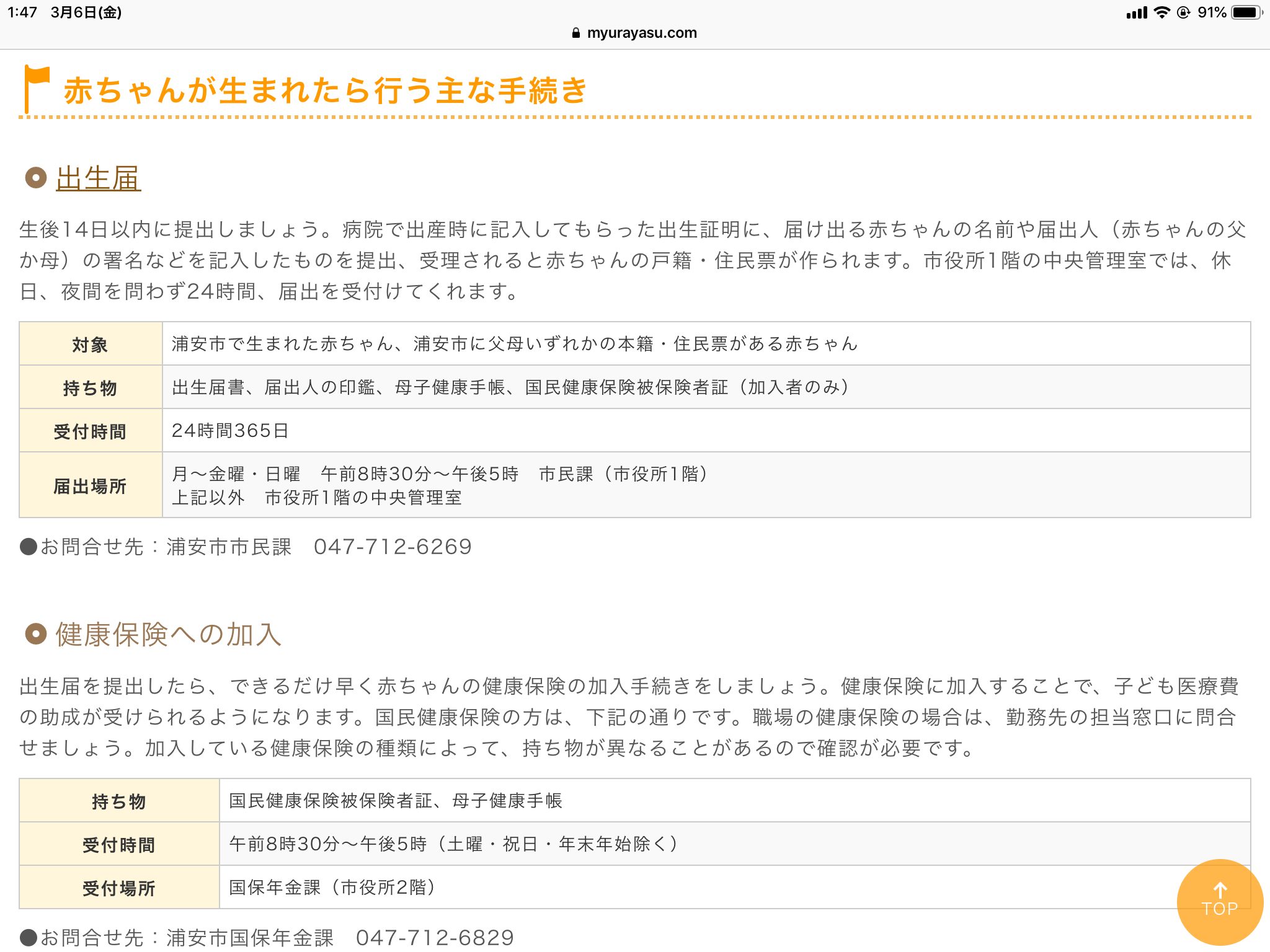Tap the Wi-Fi status icon
This screenshot has height=952, width=1270.
(1161, 12)
